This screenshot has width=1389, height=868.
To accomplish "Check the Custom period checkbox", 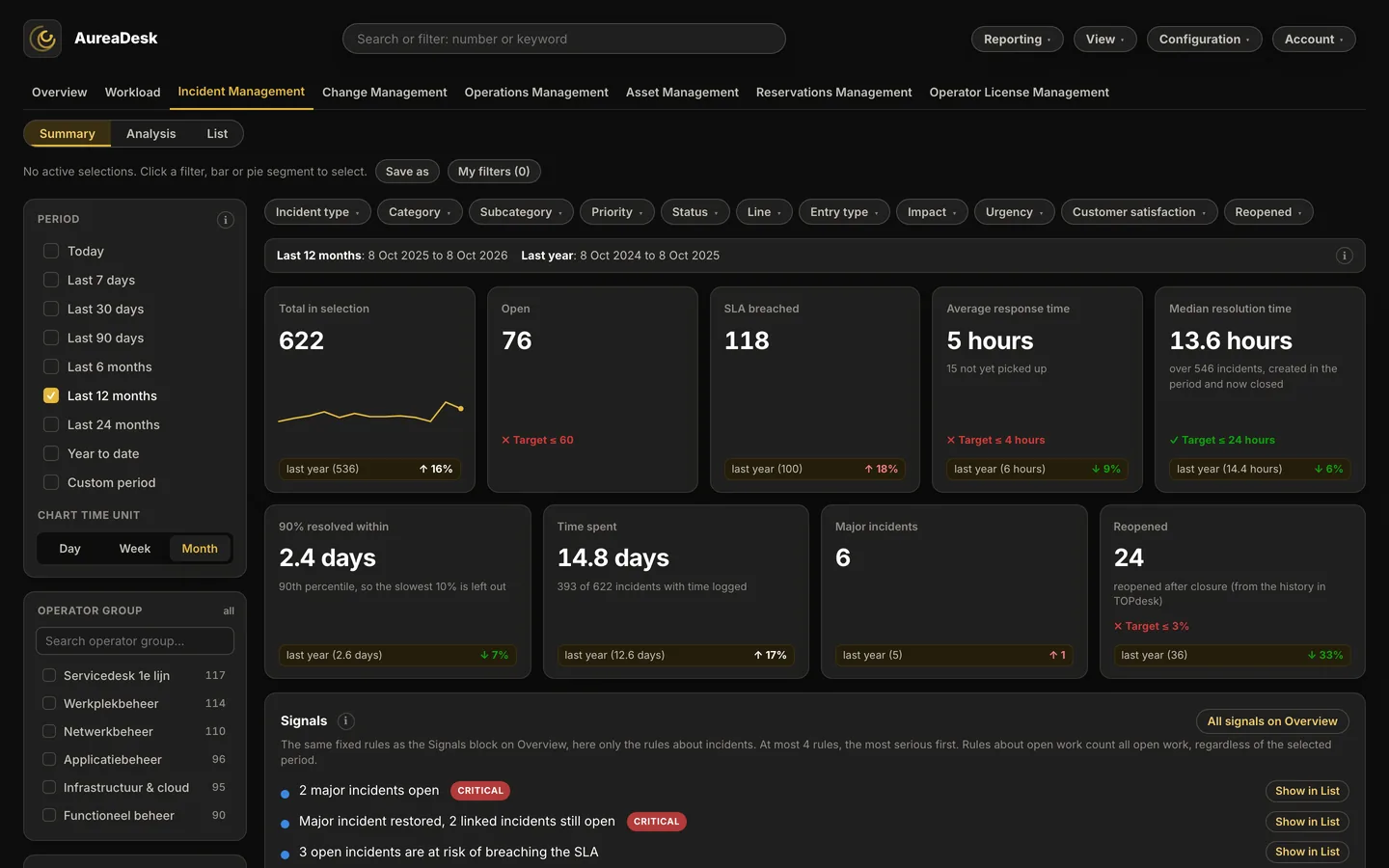I will (x=51, y=482).
